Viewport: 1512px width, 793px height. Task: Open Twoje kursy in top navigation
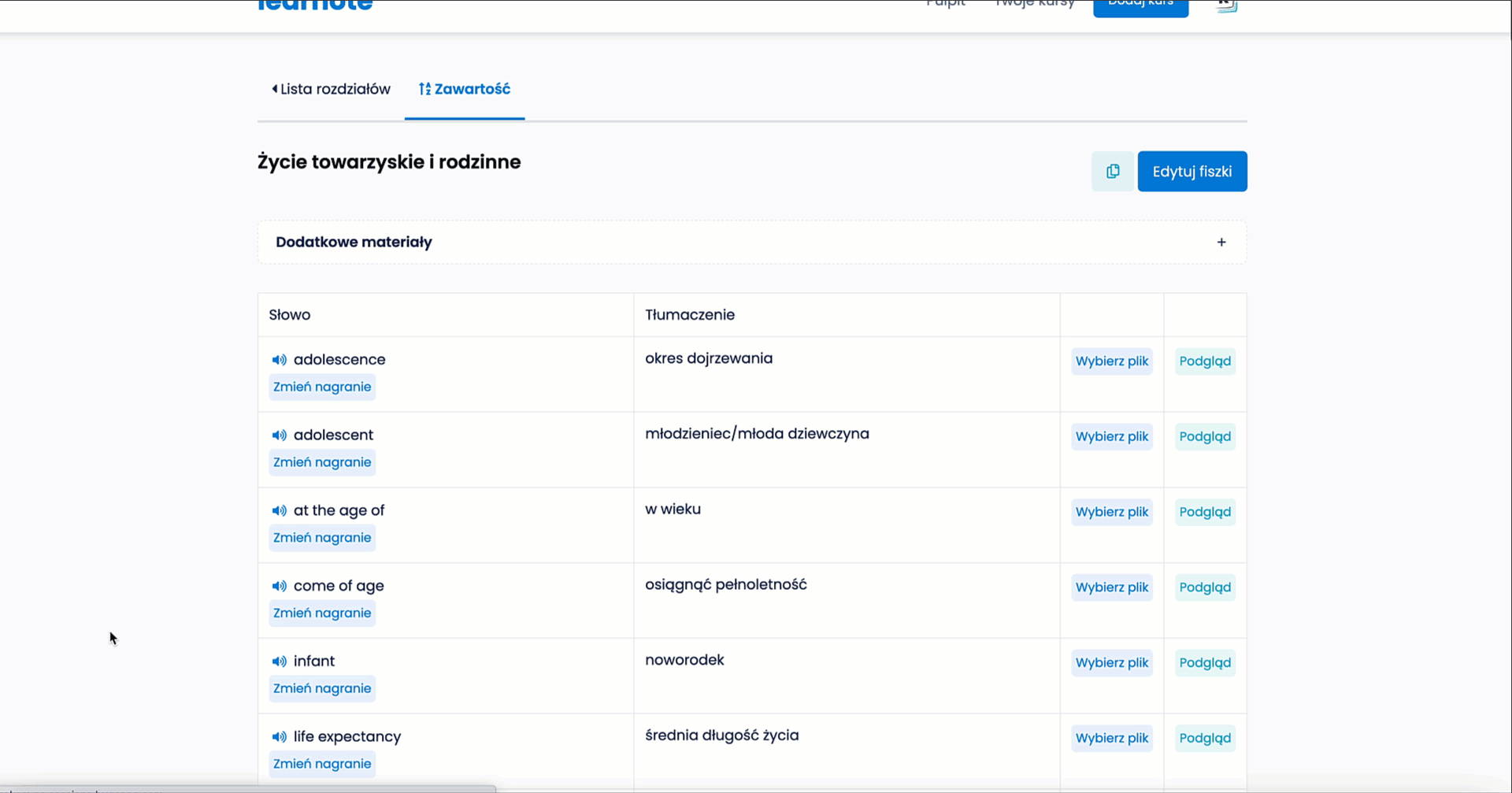(1034, 4)
